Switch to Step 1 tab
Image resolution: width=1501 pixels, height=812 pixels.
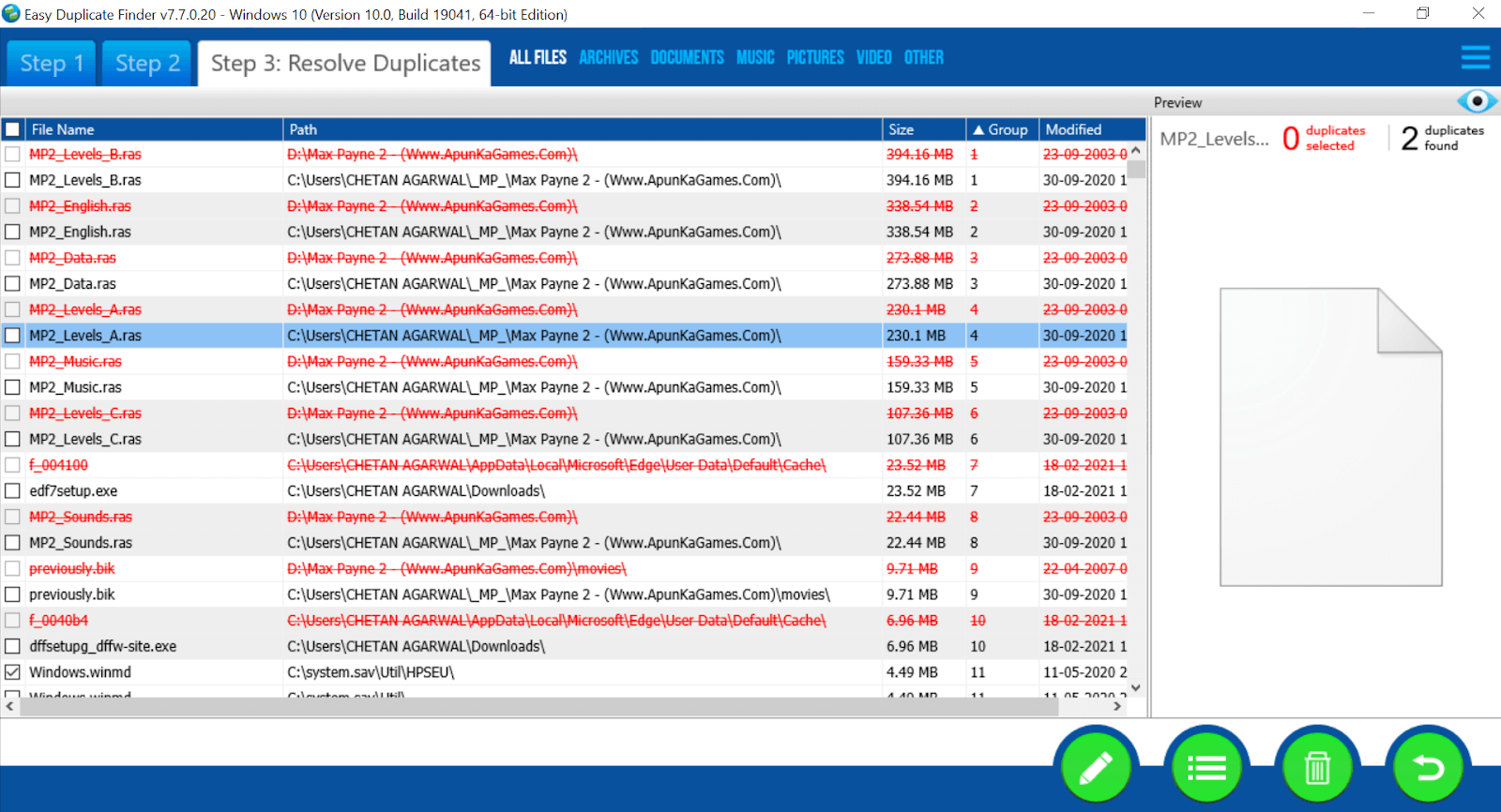52,63
